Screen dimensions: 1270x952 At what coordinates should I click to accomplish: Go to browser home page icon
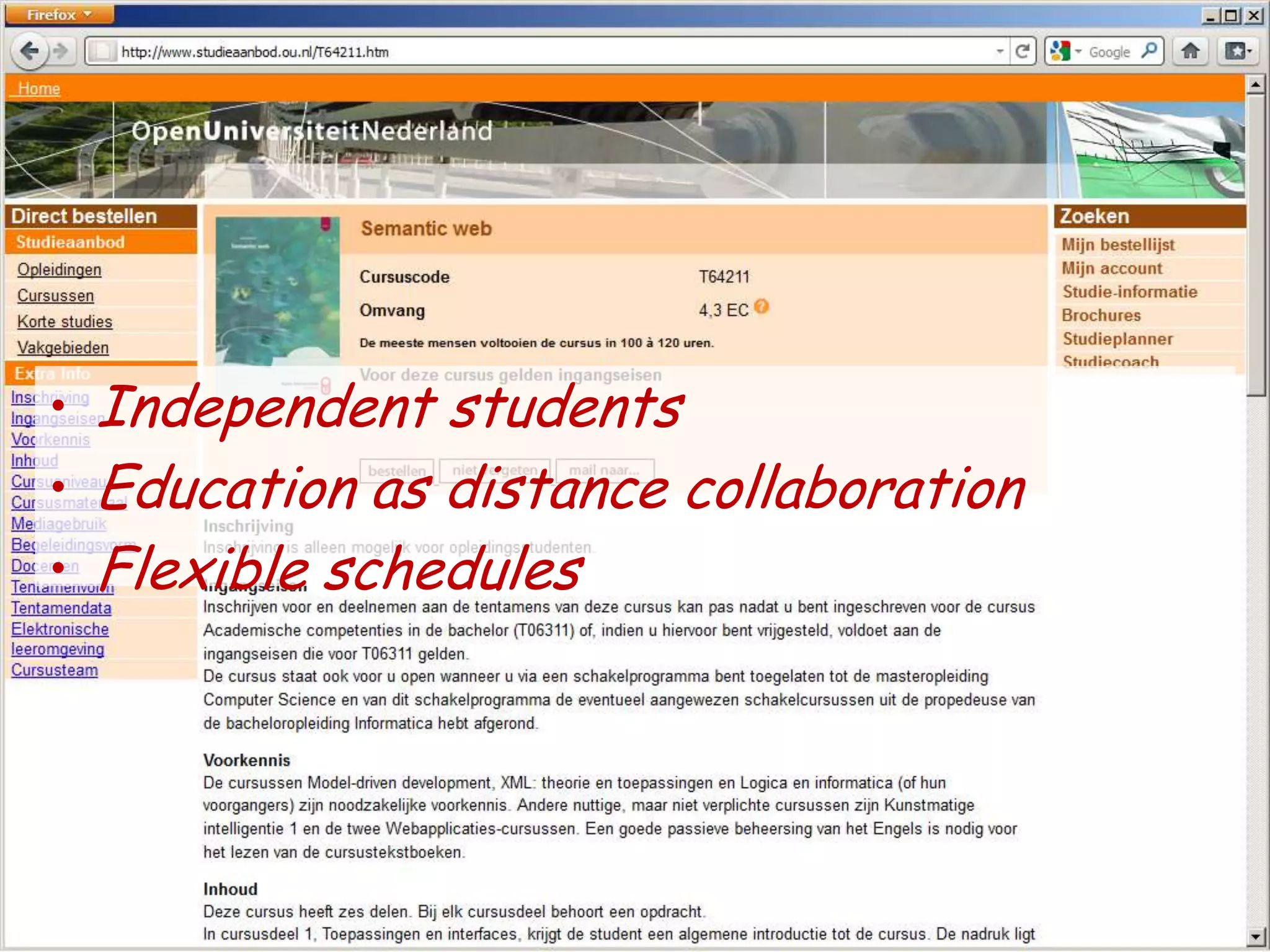click(1190, 51)
